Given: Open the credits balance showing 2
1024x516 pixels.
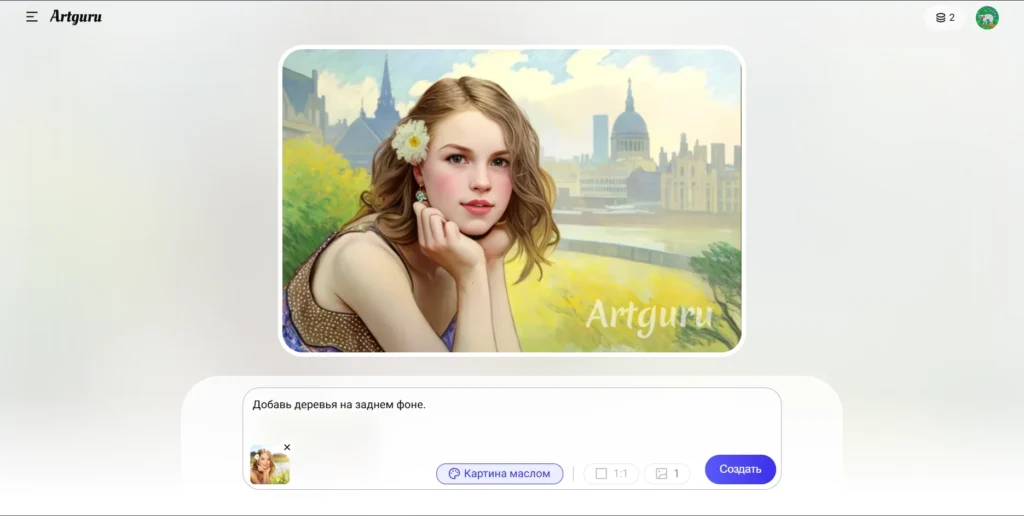Looking at the screenshot, I should tap(945, 18).
